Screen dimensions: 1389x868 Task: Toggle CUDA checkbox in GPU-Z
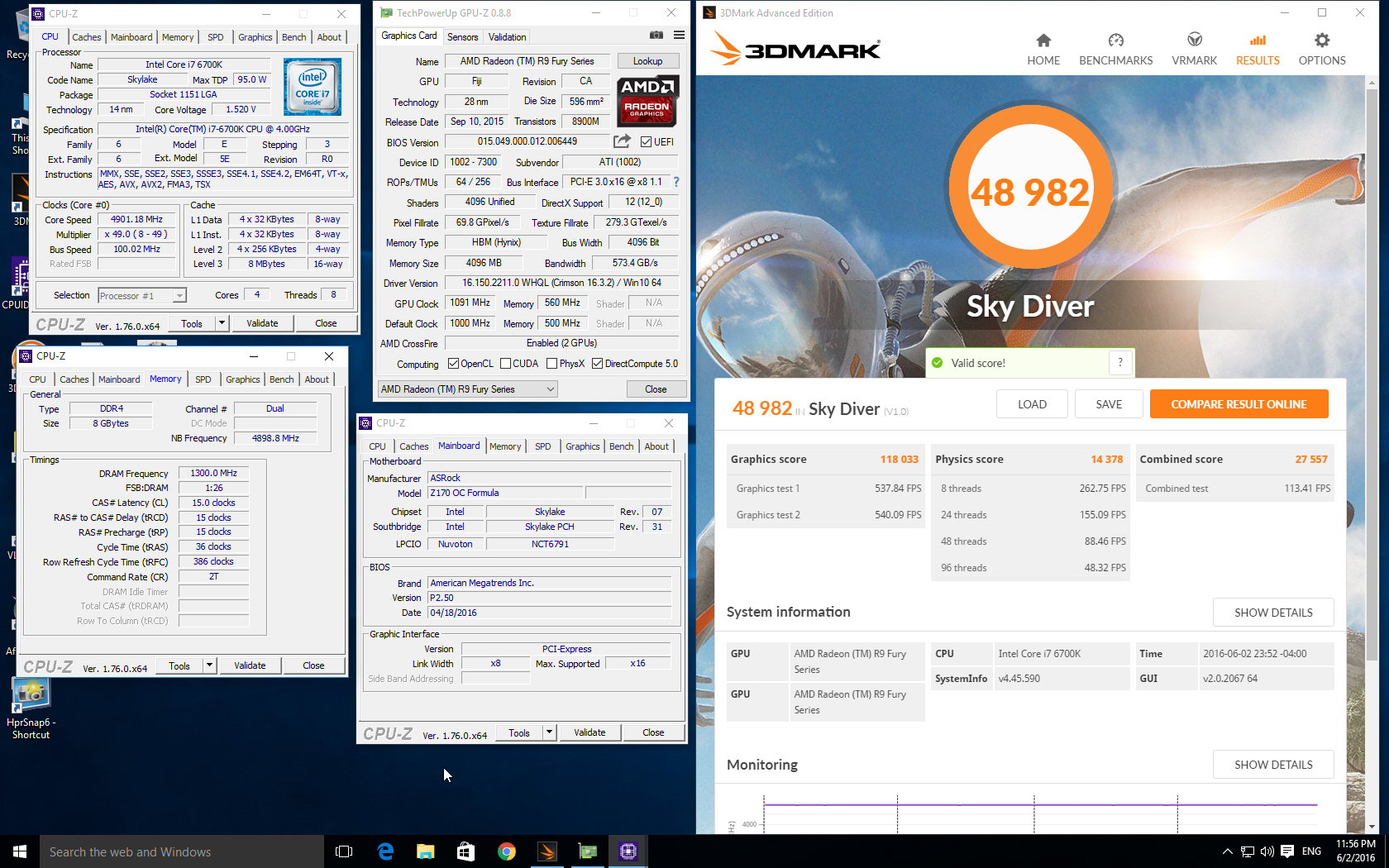click(505, 364)
